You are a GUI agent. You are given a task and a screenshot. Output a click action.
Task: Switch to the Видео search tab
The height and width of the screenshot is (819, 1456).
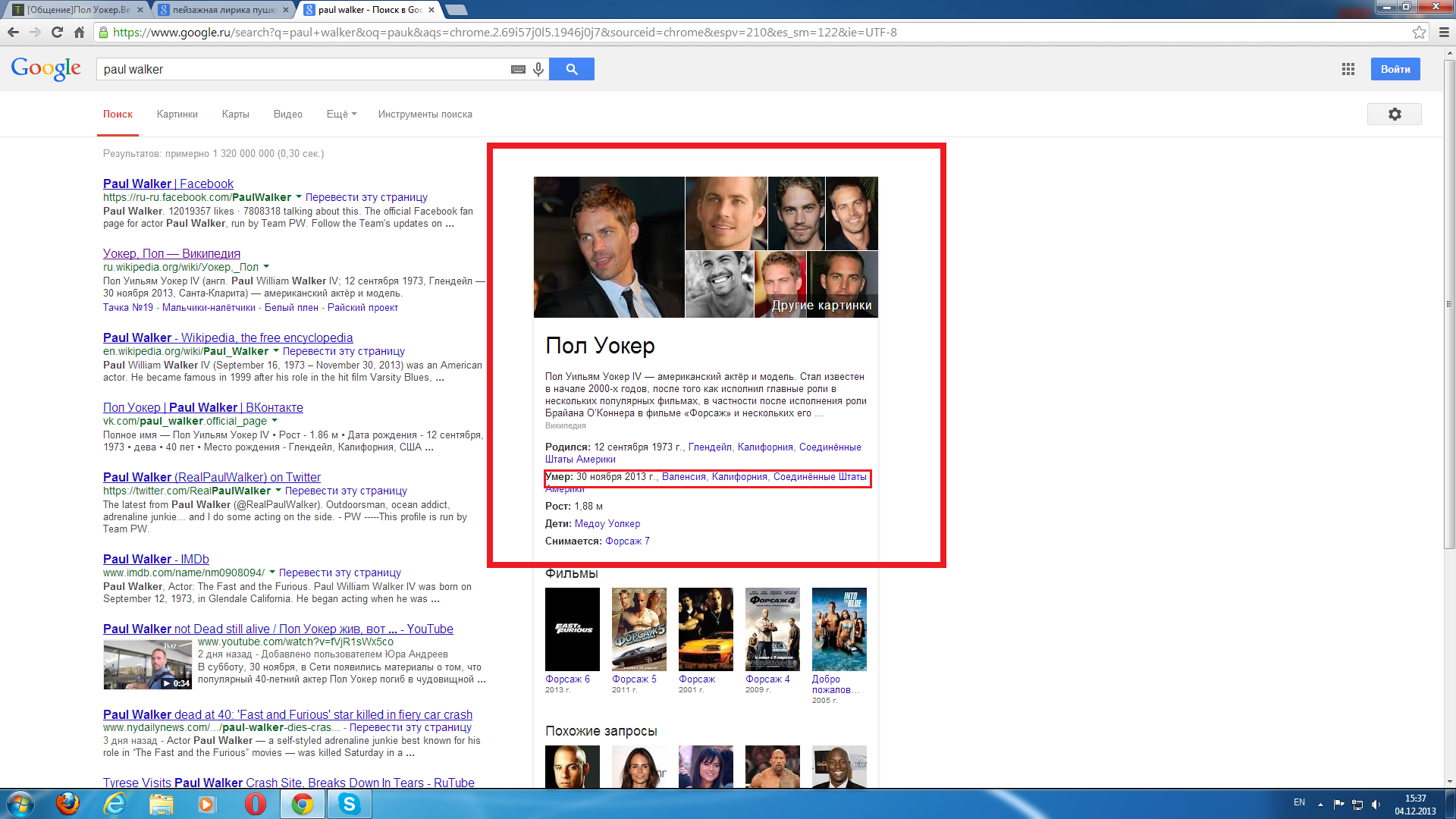(x=287, y=114)
